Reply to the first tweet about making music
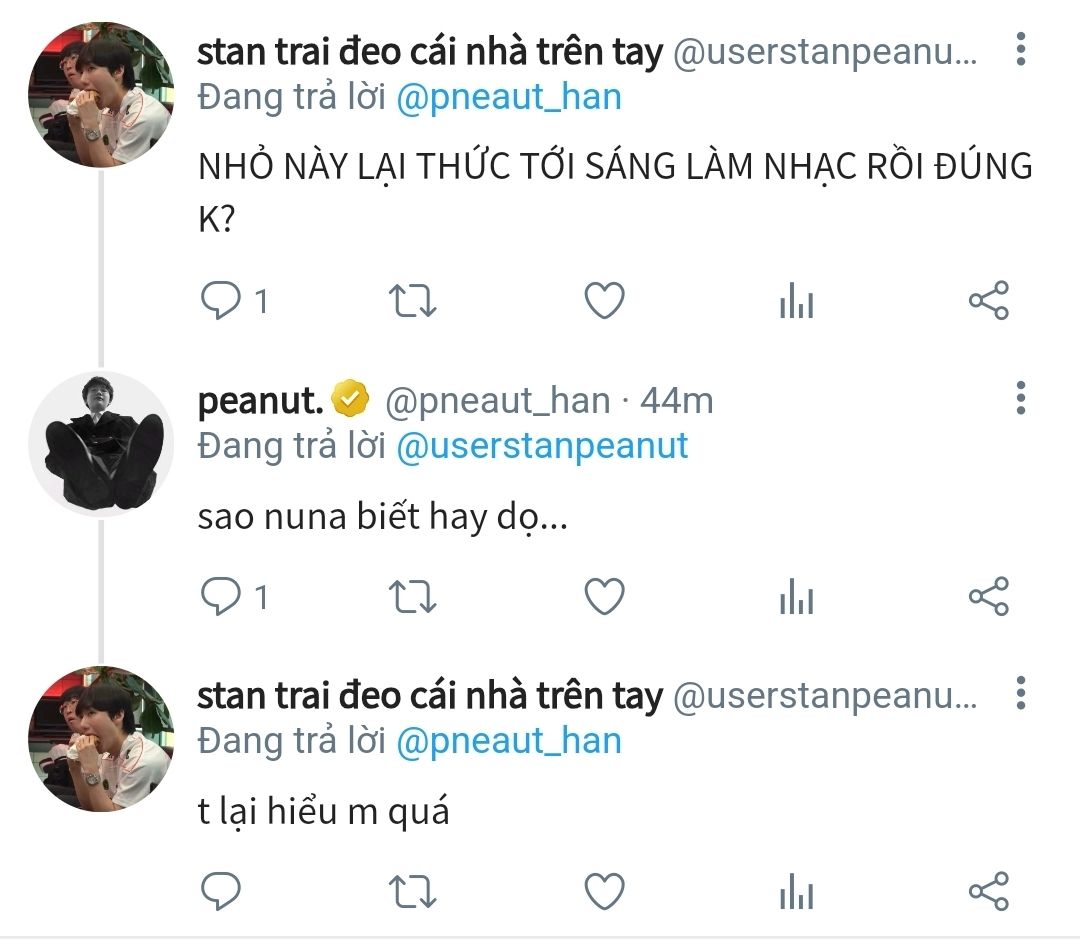Image resolution: width=1080 pixels, height=945 pixels. coord(221,300)
